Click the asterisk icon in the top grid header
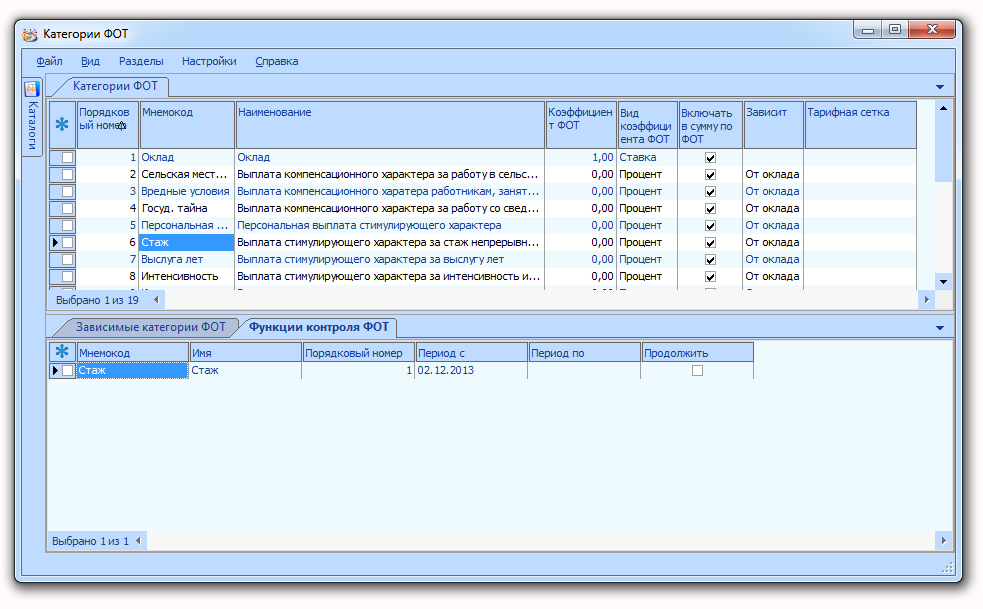The width and height of the screenshot is (983, 609). click(62, 124)
